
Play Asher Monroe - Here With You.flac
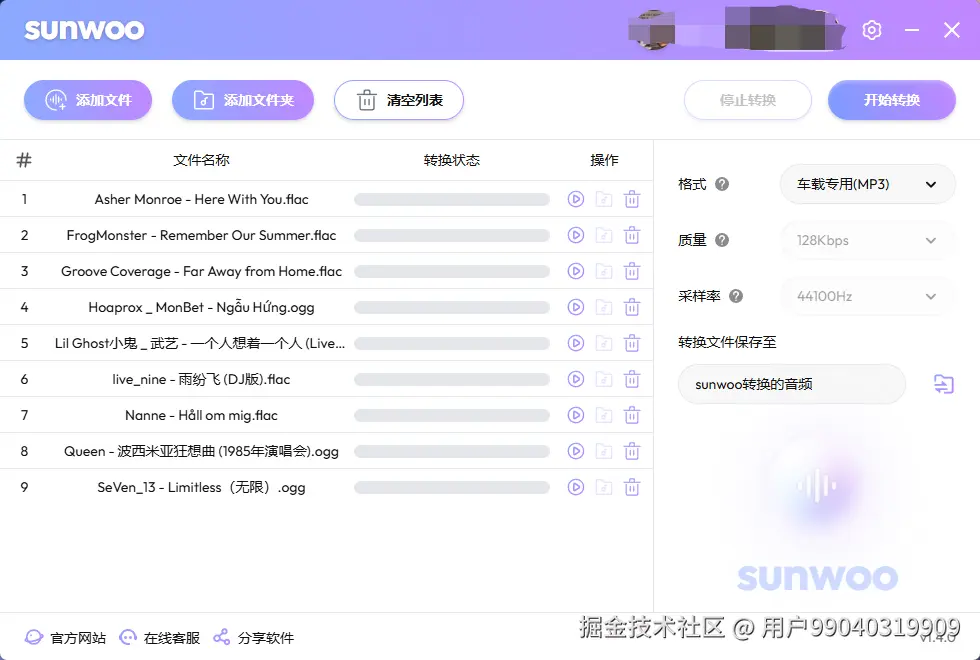click(576, 199)
